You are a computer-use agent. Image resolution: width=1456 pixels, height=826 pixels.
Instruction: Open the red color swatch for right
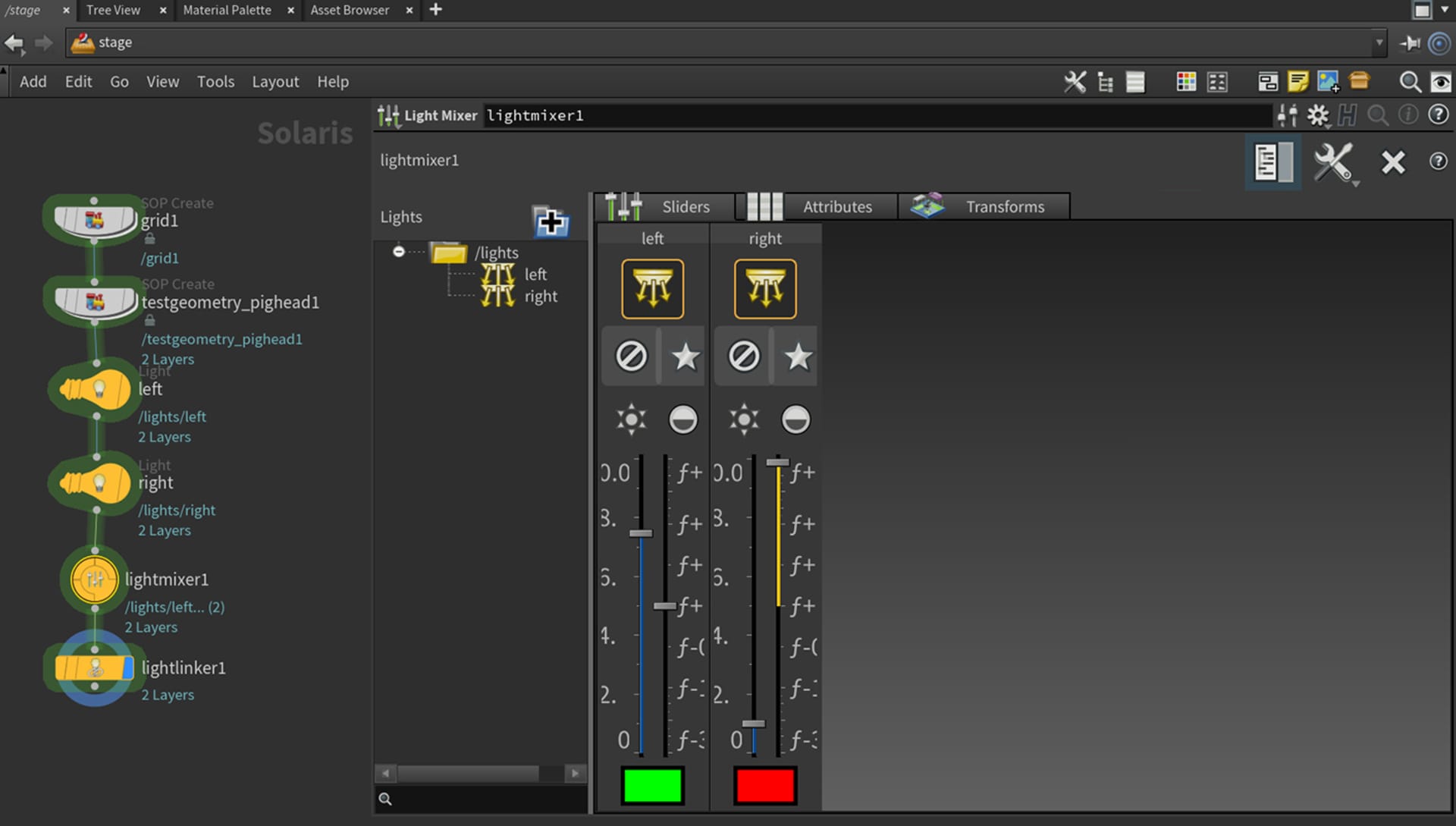pyautogui.click(x=764, y=786)
